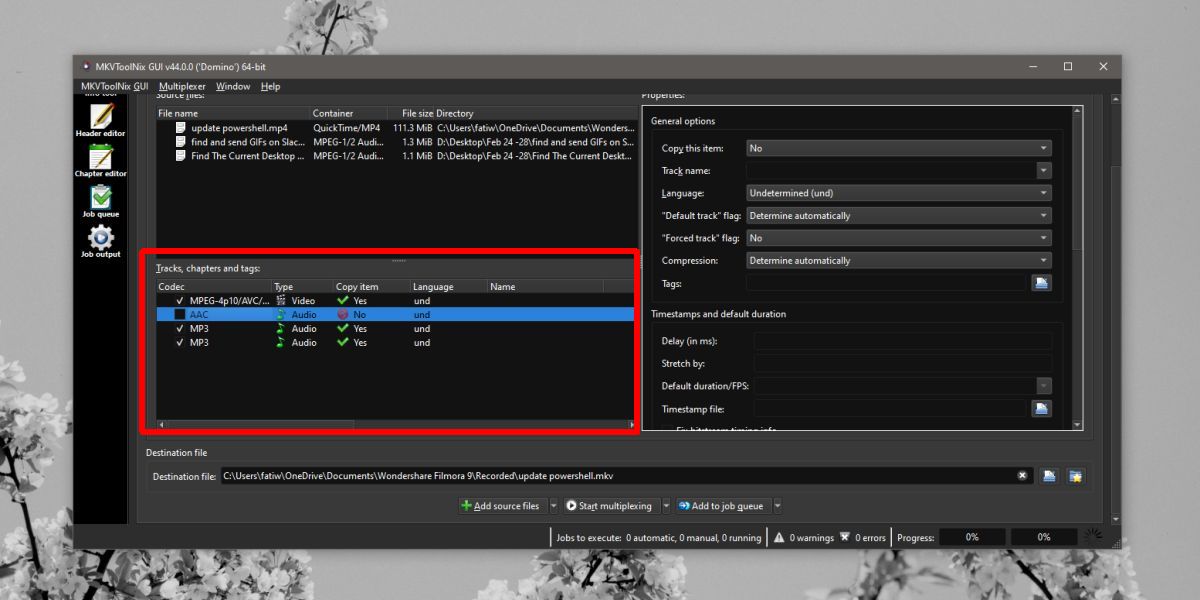The height and width of the screenshot is (600, 1200).
Task: Open the Window menu
Action: coord(233,86)
